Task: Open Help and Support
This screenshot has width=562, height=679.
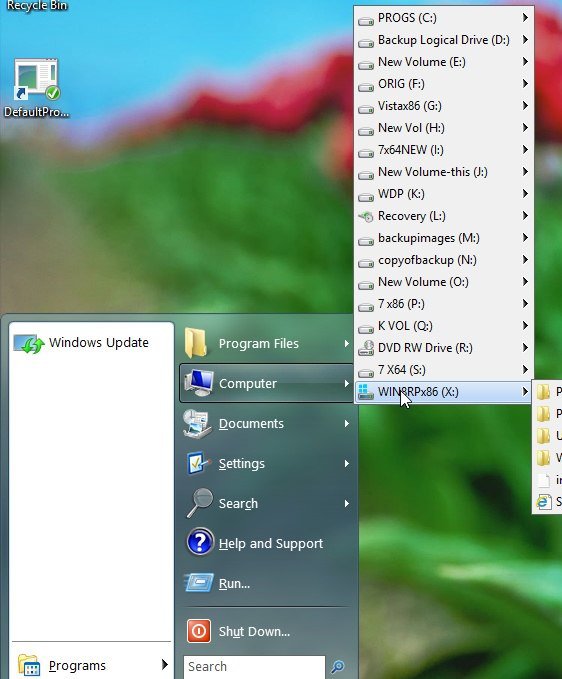Action: pyautogui.click(x=267, y=543)
